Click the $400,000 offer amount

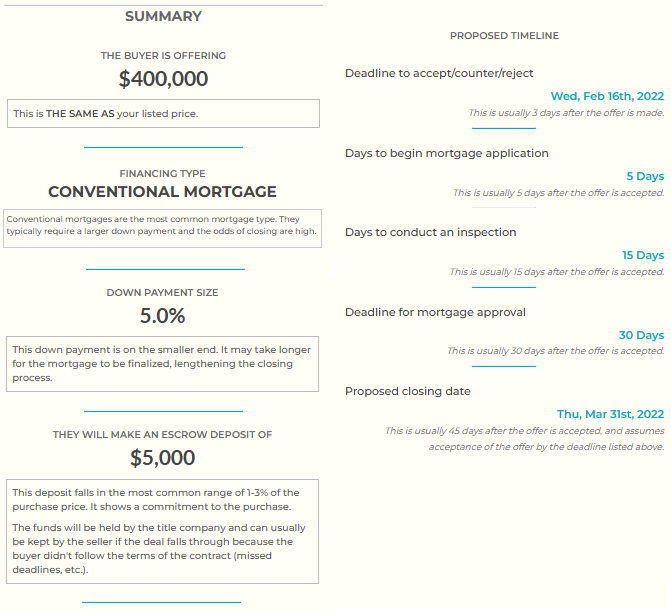point(163,79)
